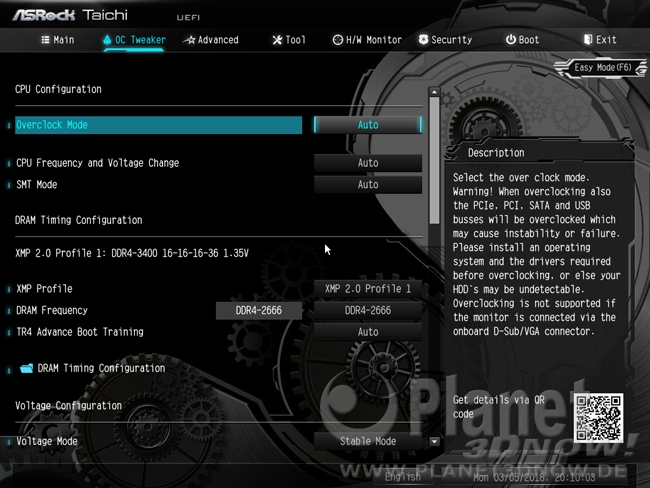Click the H/W Monitor gauge icon
Image resolution: width=650 pixels, height=488 pixels.
point(338,40)
